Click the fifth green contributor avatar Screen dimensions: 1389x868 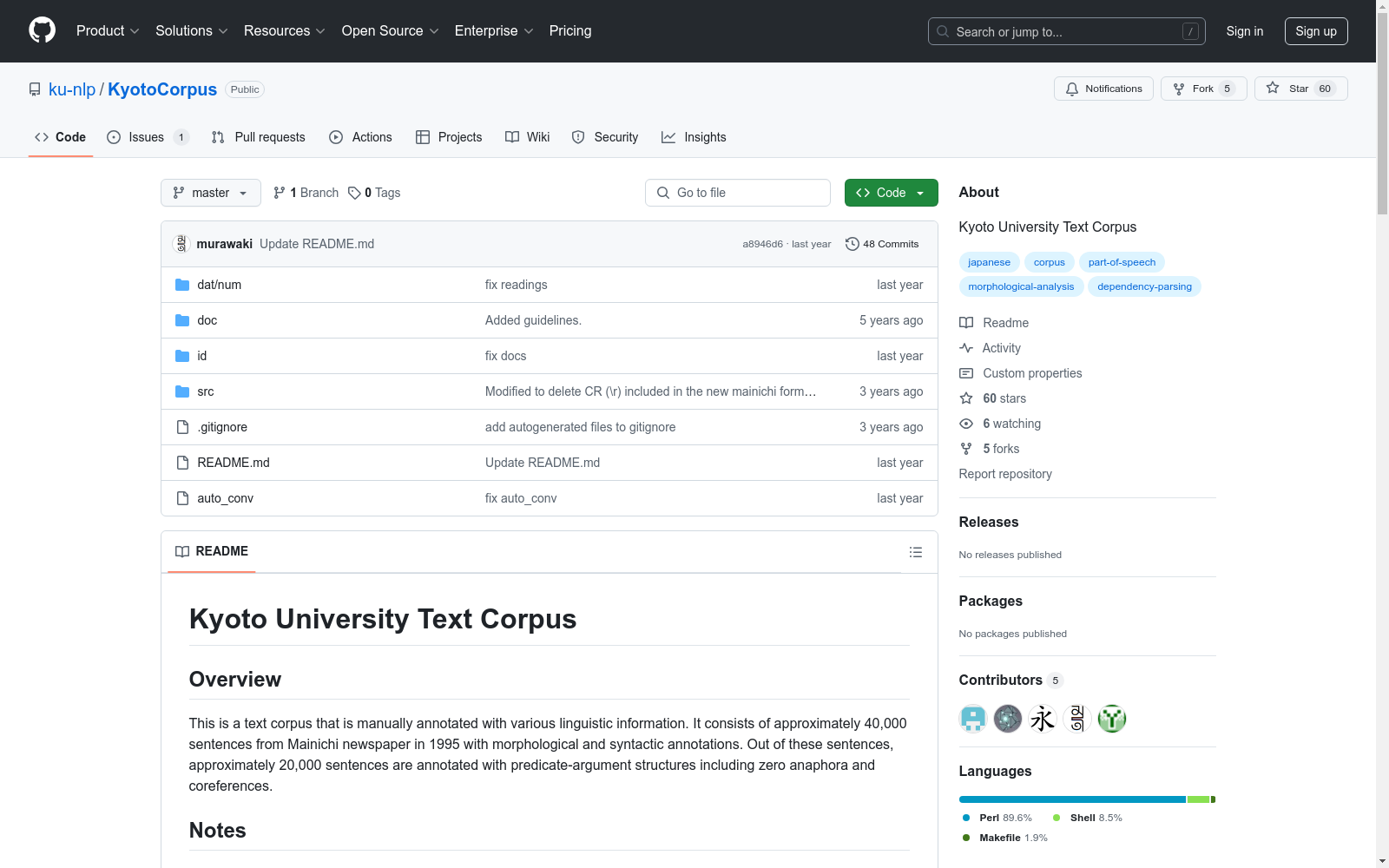[x=1112, y=719]
